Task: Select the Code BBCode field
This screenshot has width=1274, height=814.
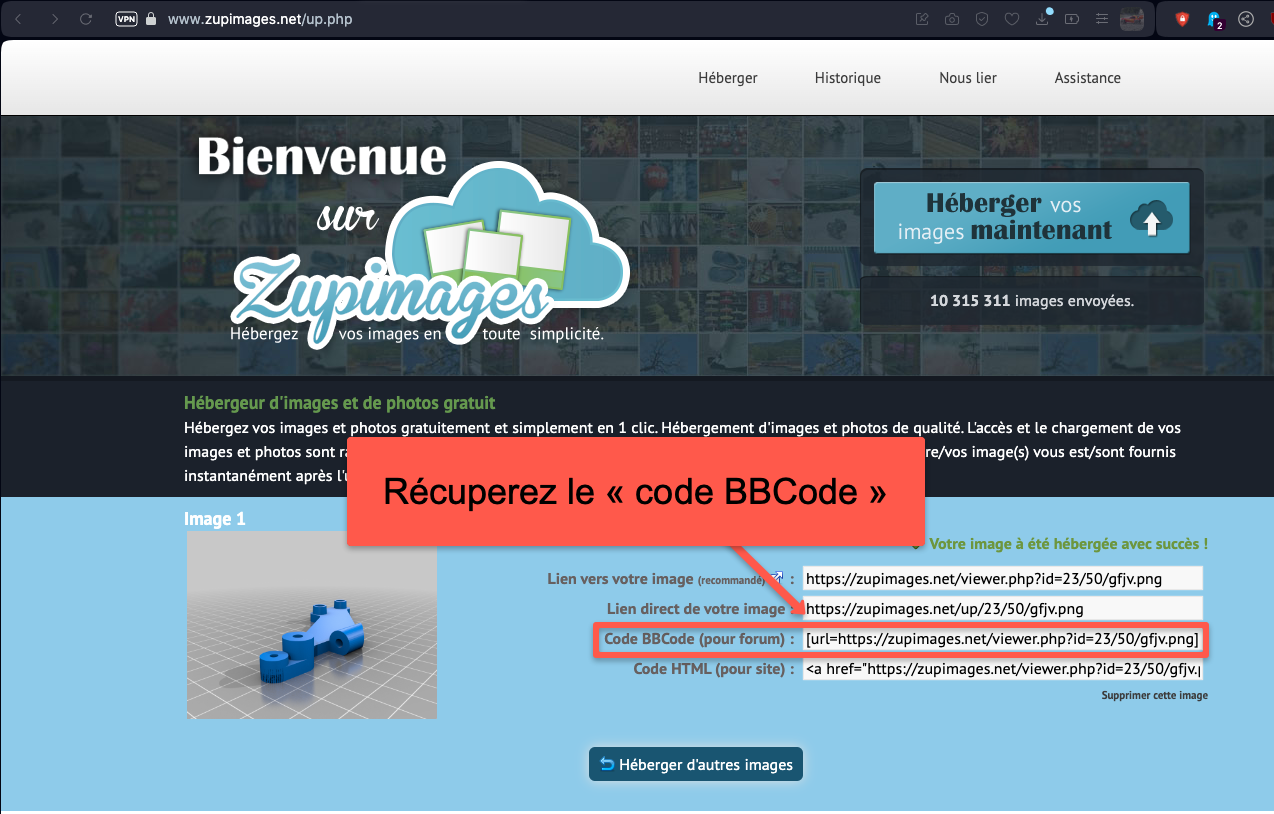Action: pos(1002,638)
